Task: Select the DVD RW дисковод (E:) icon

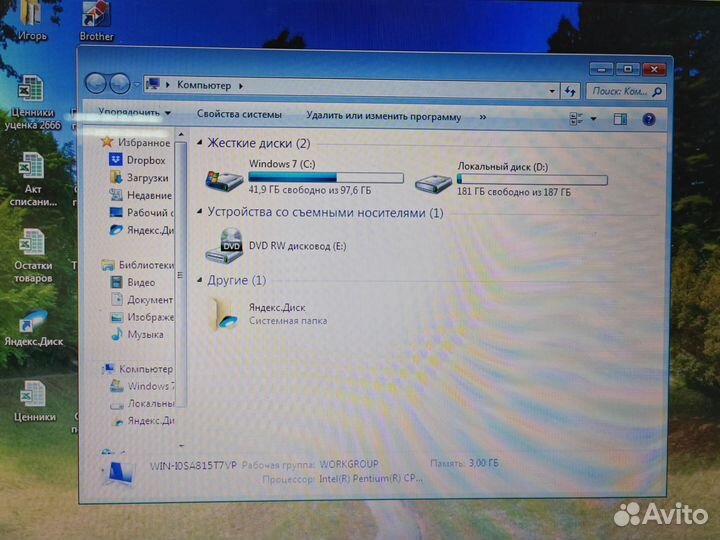Action: click(x=225, y=246)
